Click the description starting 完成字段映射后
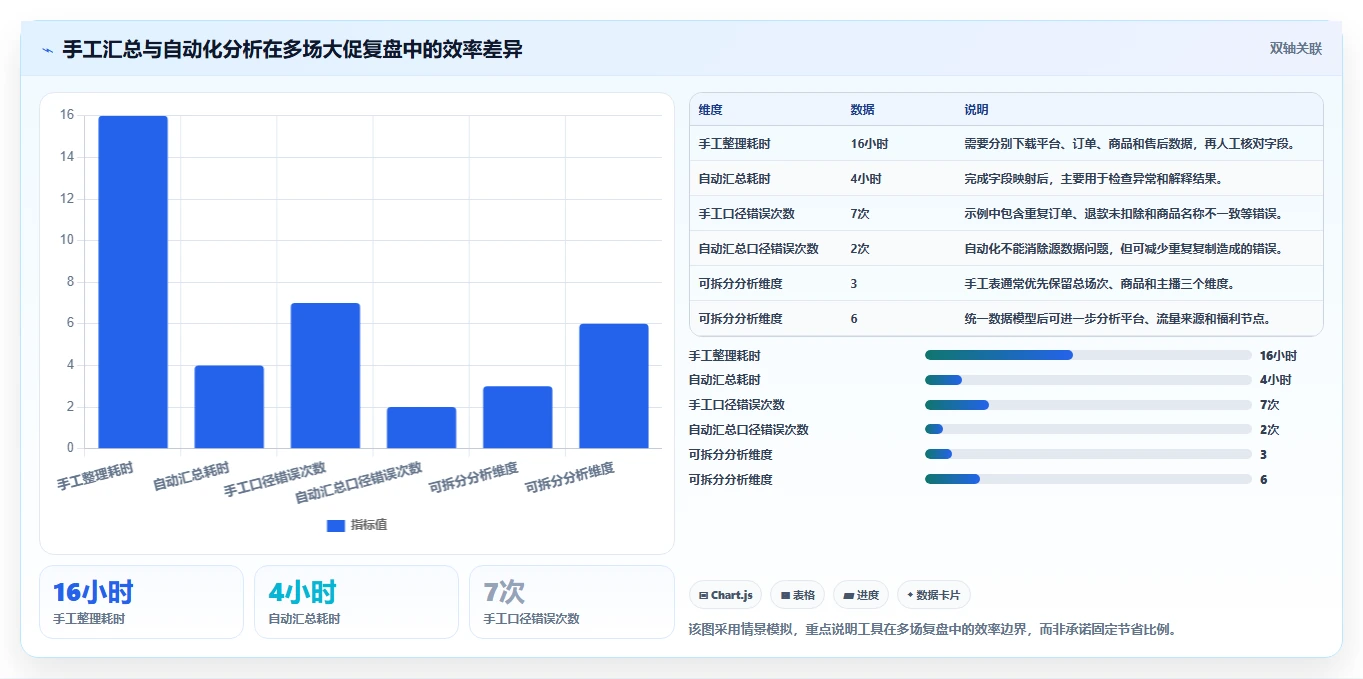This screenshot has width=1363, height=679. 1093,179
